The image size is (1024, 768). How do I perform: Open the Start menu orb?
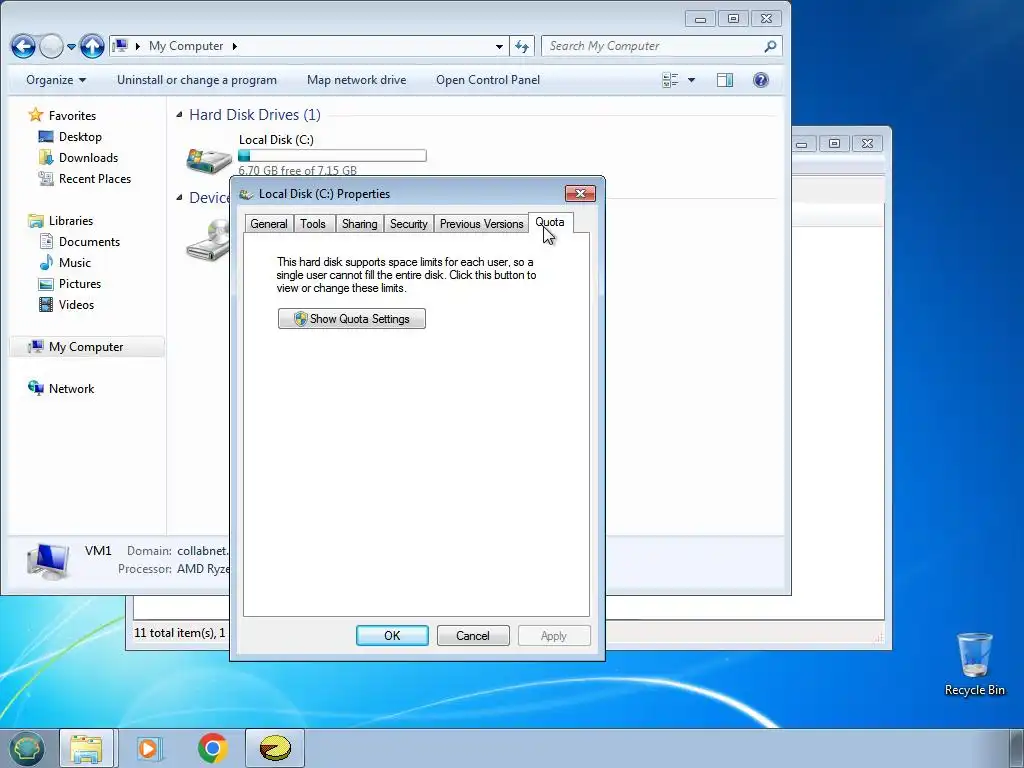(x=26, y=748)
